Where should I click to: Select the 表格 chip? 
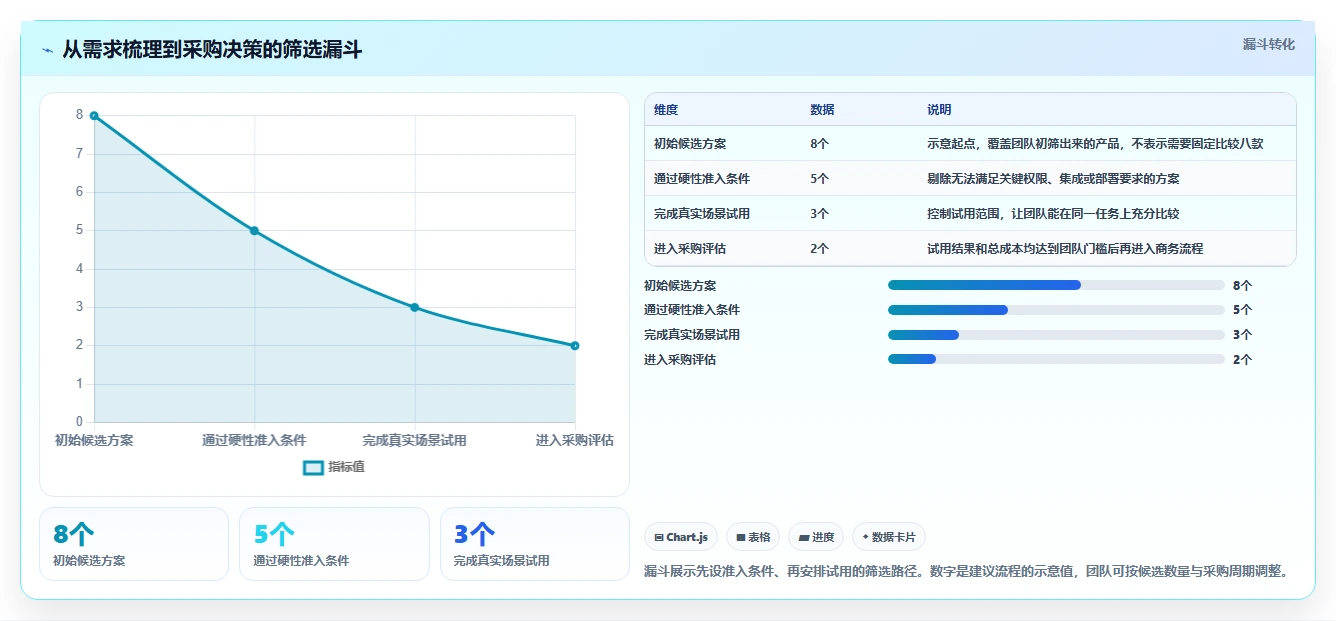click(x=752, y=537)
